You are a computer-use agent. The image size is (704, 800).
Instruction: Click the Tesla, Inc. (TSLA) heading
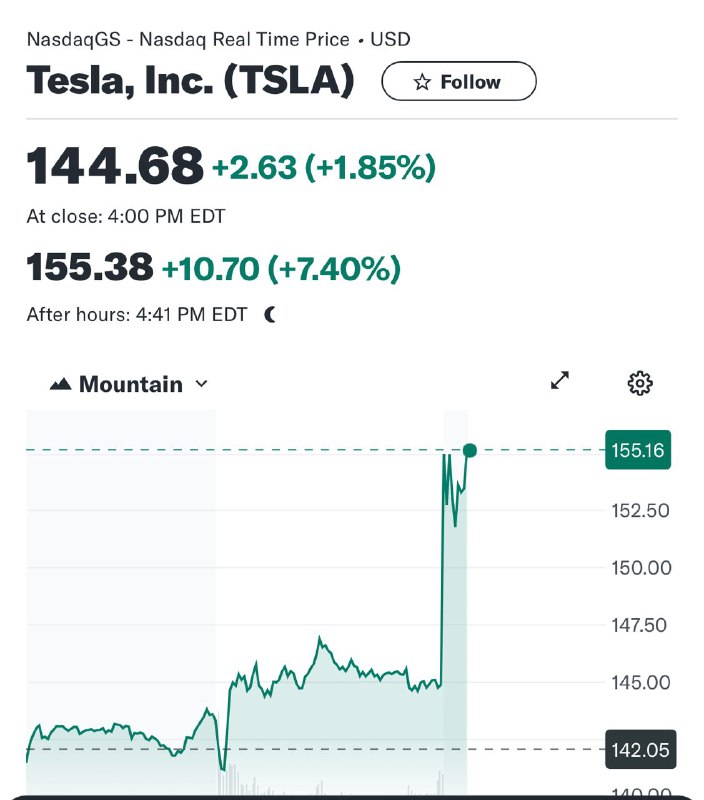click(190, 81)
